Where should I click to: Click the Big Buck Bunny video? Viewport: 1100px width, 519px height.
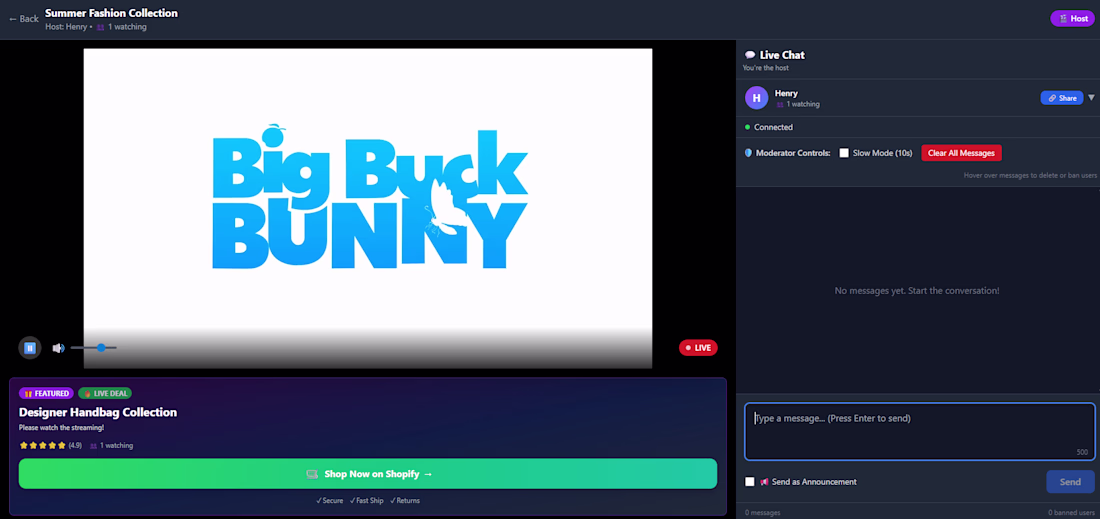tap(368, 208)
